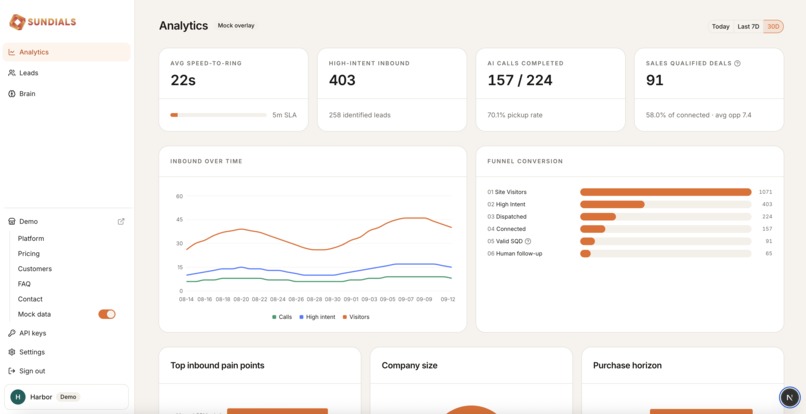Click the Mock overlay badge

tap(236, 26)
